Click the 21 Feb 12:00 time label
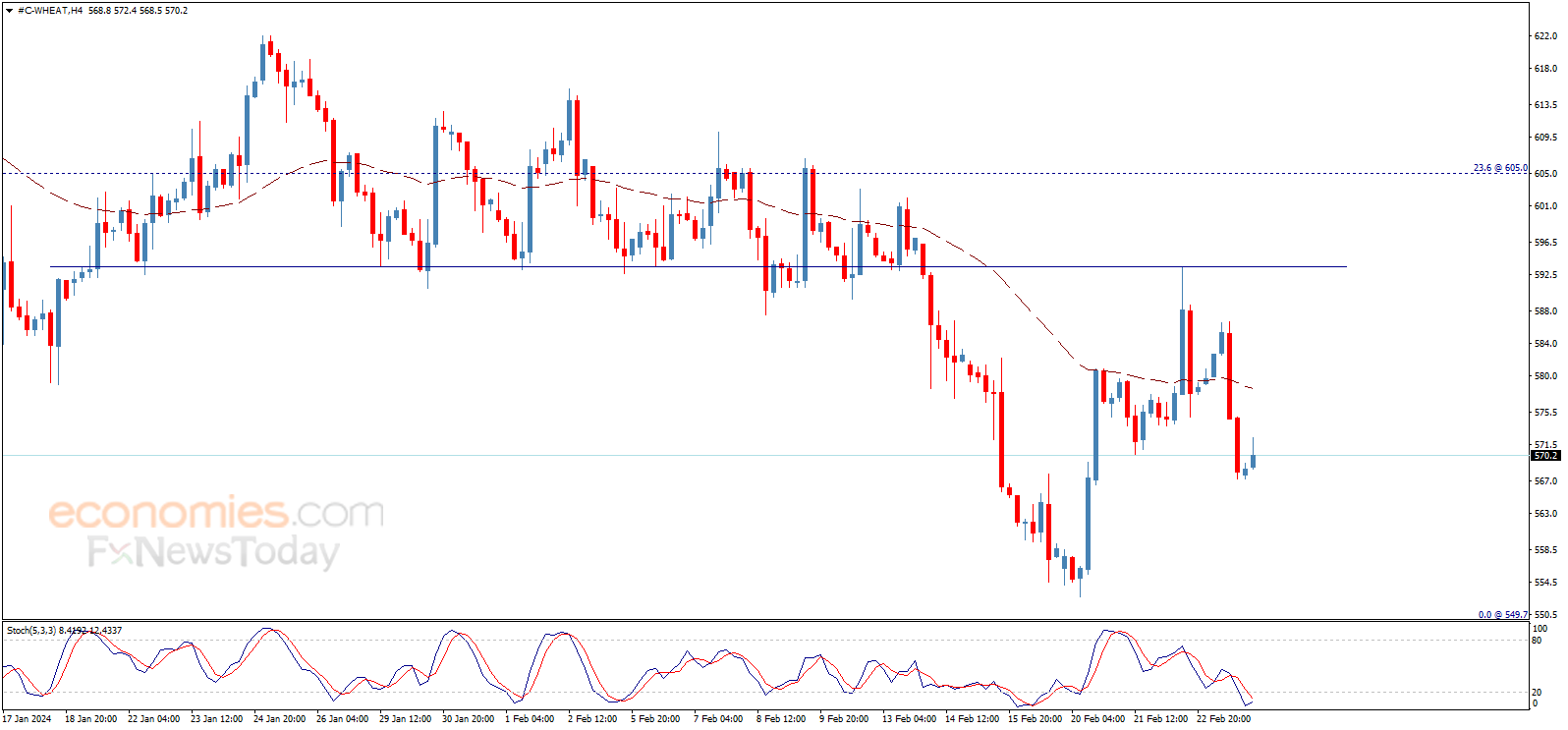Viewport: 1568px width, 730px height. coord(1160,719)
